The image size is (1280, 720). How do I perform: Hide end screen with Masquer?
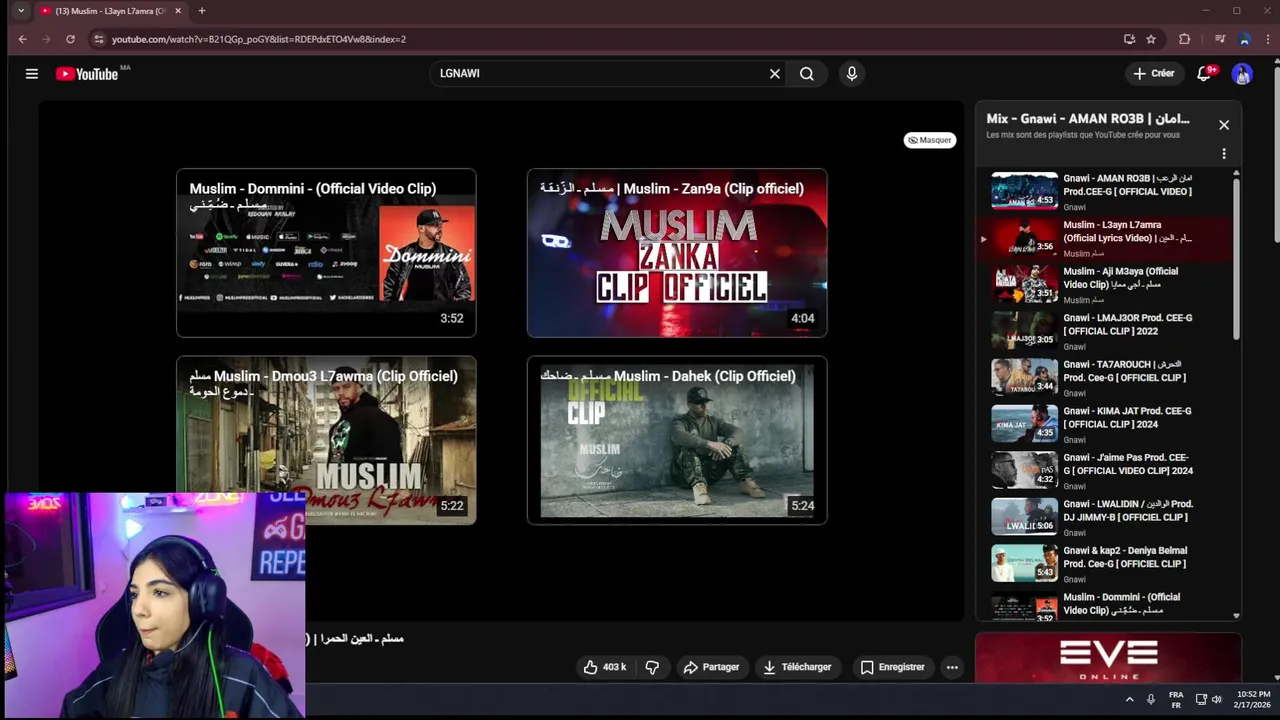pyautogui.click(x=929, y=140)
